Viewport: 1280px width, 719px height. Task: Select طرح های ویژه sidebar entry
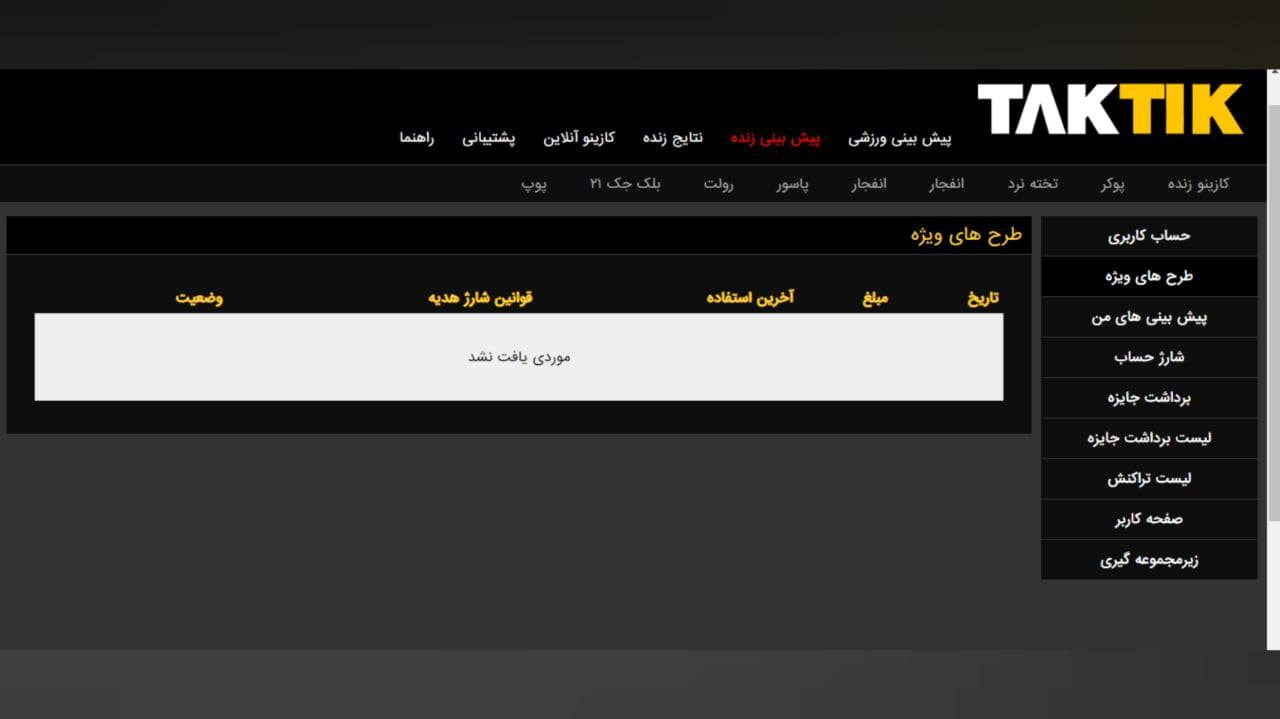(x=1148, y=276)
